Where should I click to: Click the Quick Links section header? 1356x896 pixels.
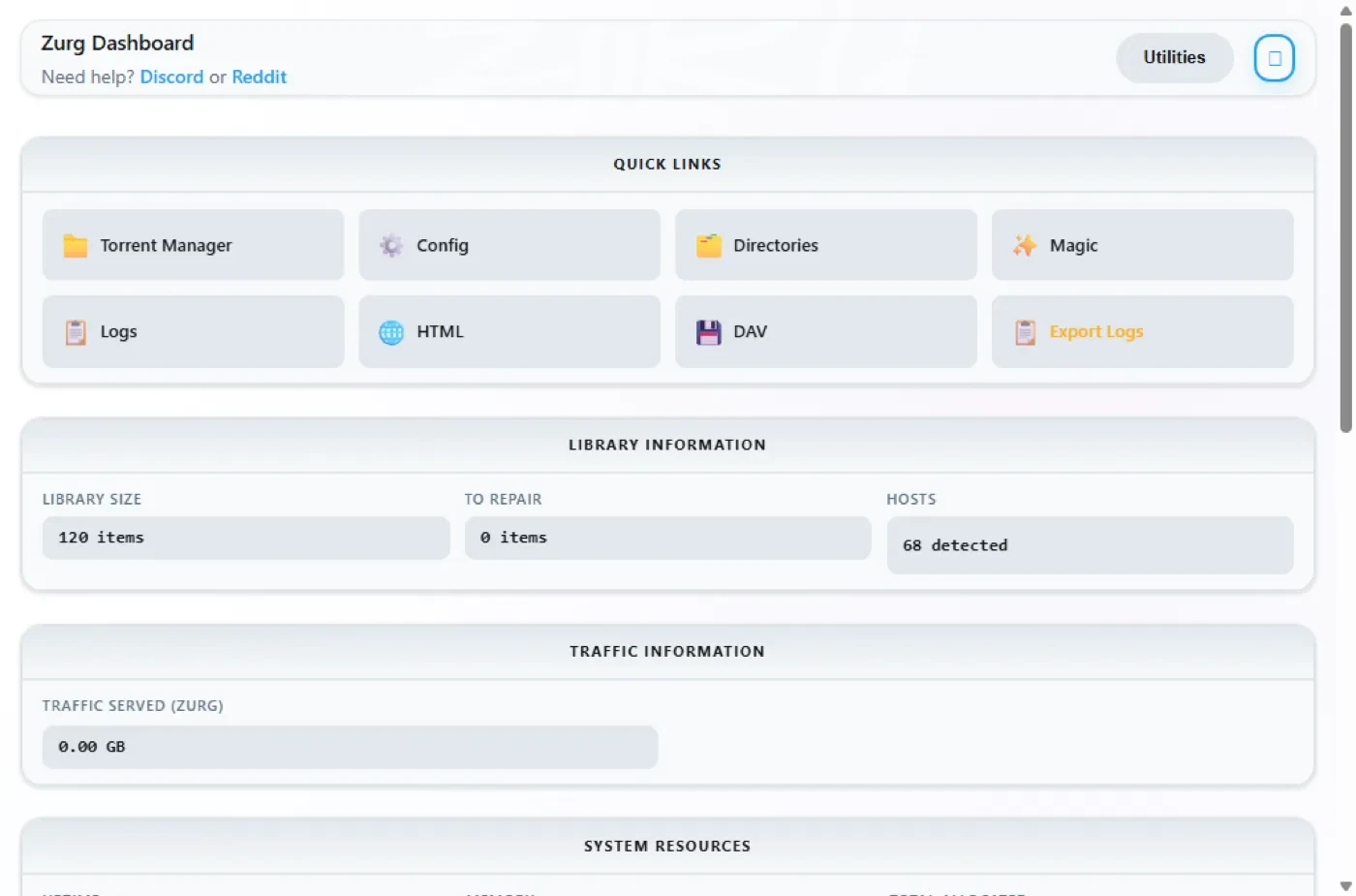[667, 165]
